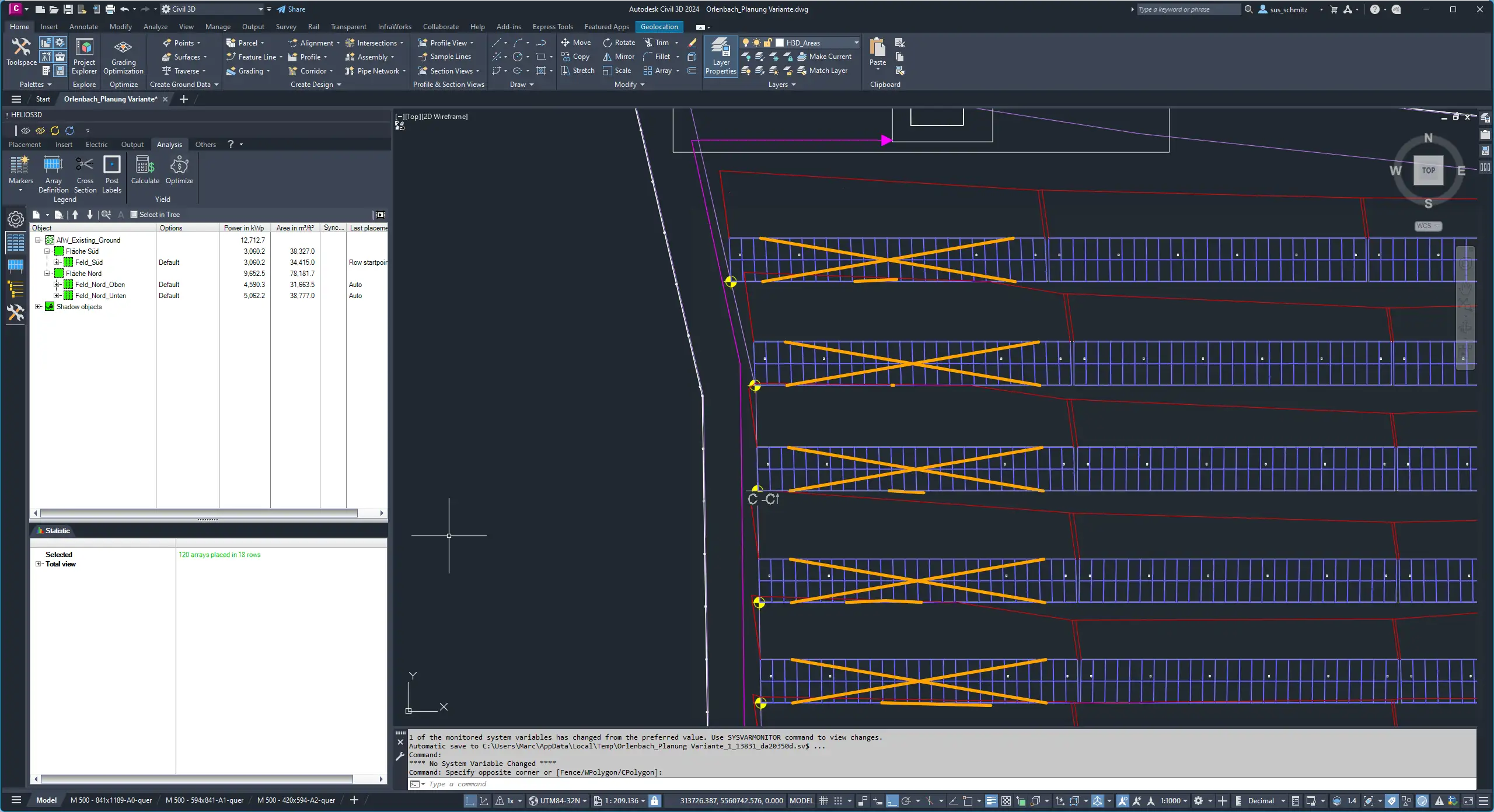Launch Project Explorer

84,57
